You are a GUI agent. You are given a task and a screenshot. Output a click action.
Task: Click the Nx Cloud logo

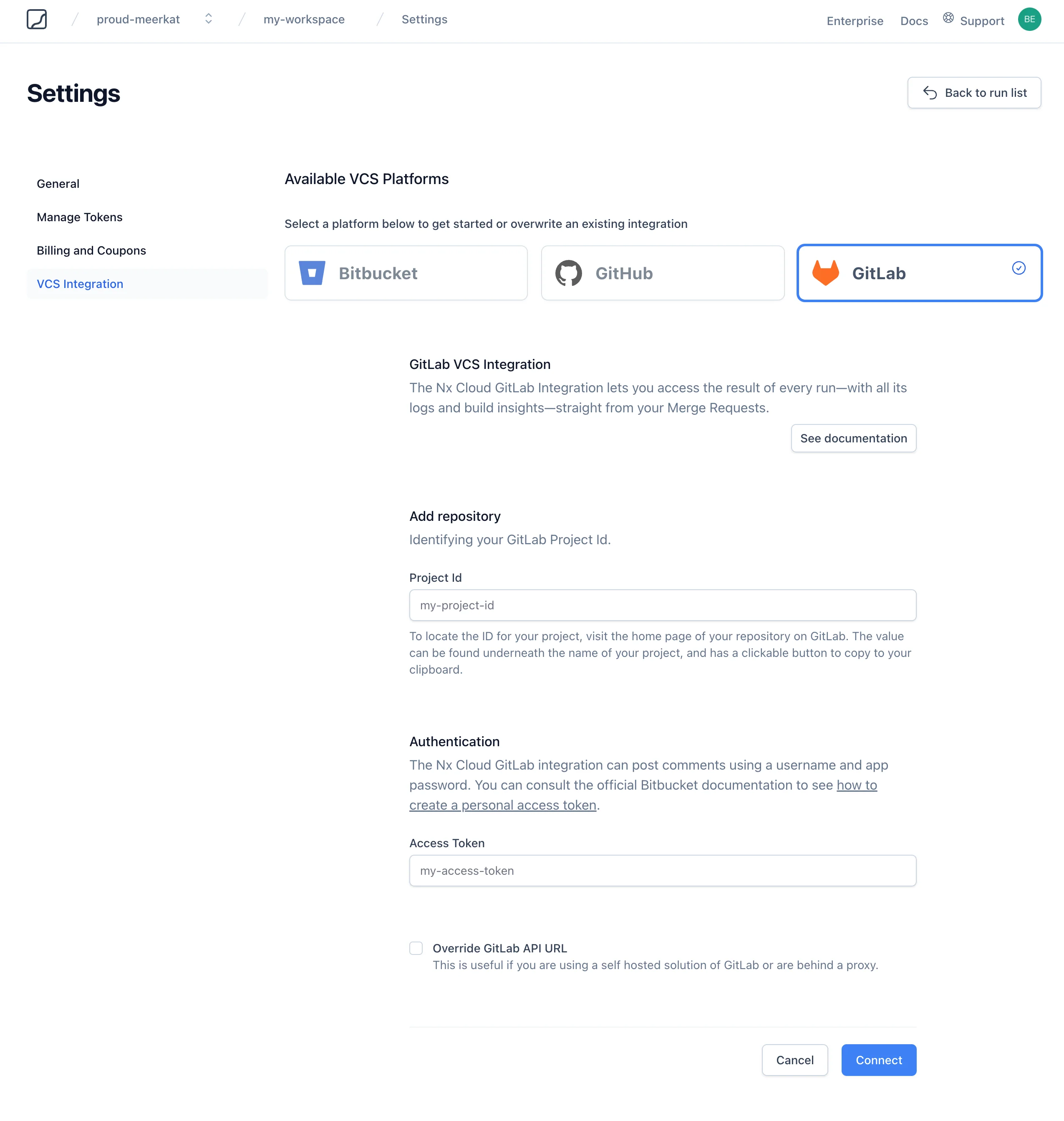36,19
